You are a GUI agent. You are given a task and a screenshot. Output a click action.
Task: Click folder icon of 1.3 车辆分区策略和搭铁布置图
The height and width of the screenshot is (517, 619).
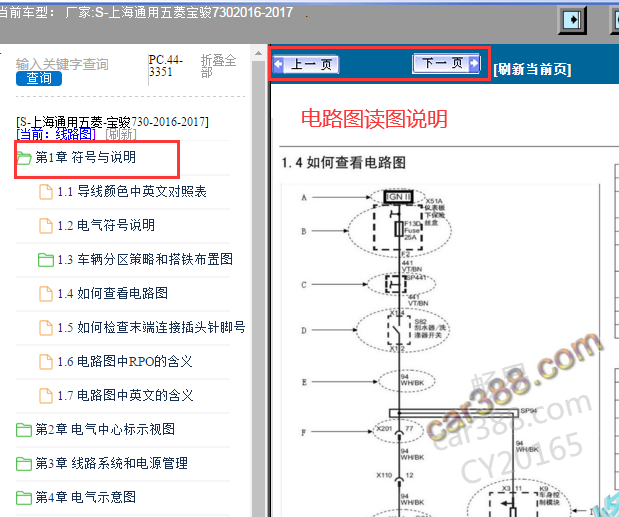coord(46,260)
